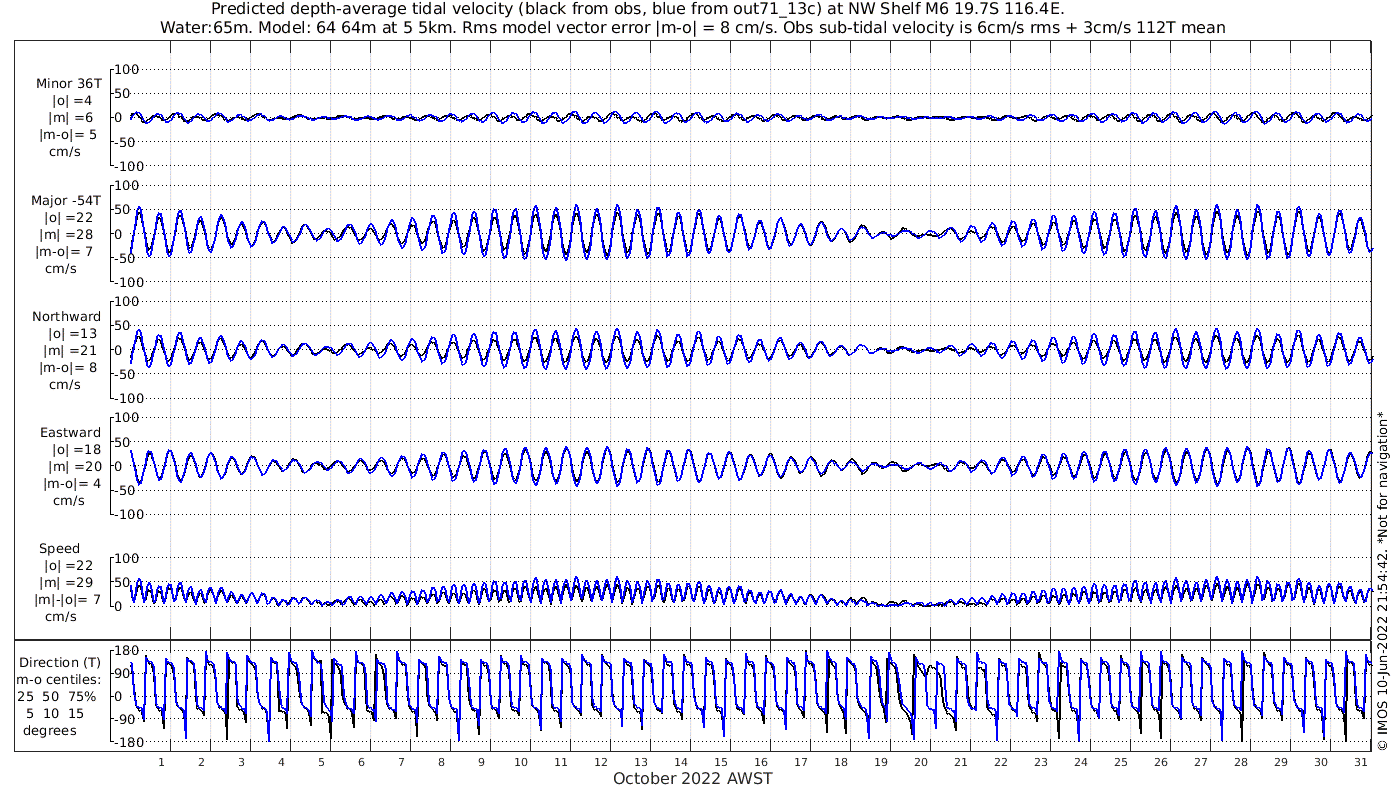Image resolution: width=1400 pixels, height=800 pixels.
Task: Click day '14' on the date axis
Action: point(681,762)
